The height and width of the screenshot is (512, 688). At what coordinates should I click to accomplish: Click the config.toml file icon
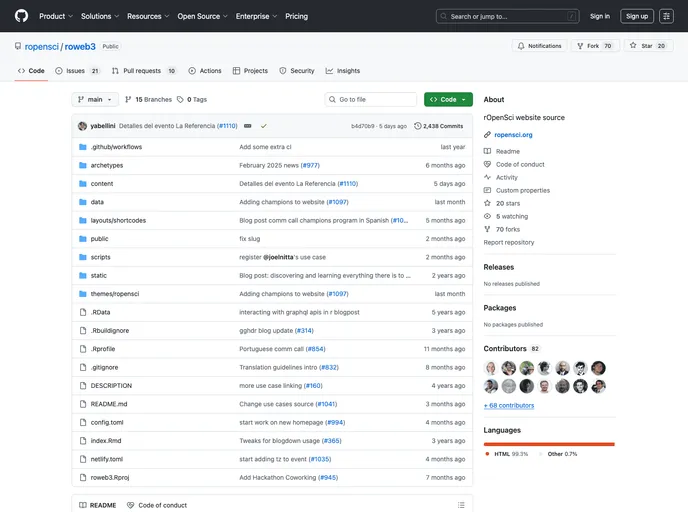pyautogui.click(x=82, y=422)
